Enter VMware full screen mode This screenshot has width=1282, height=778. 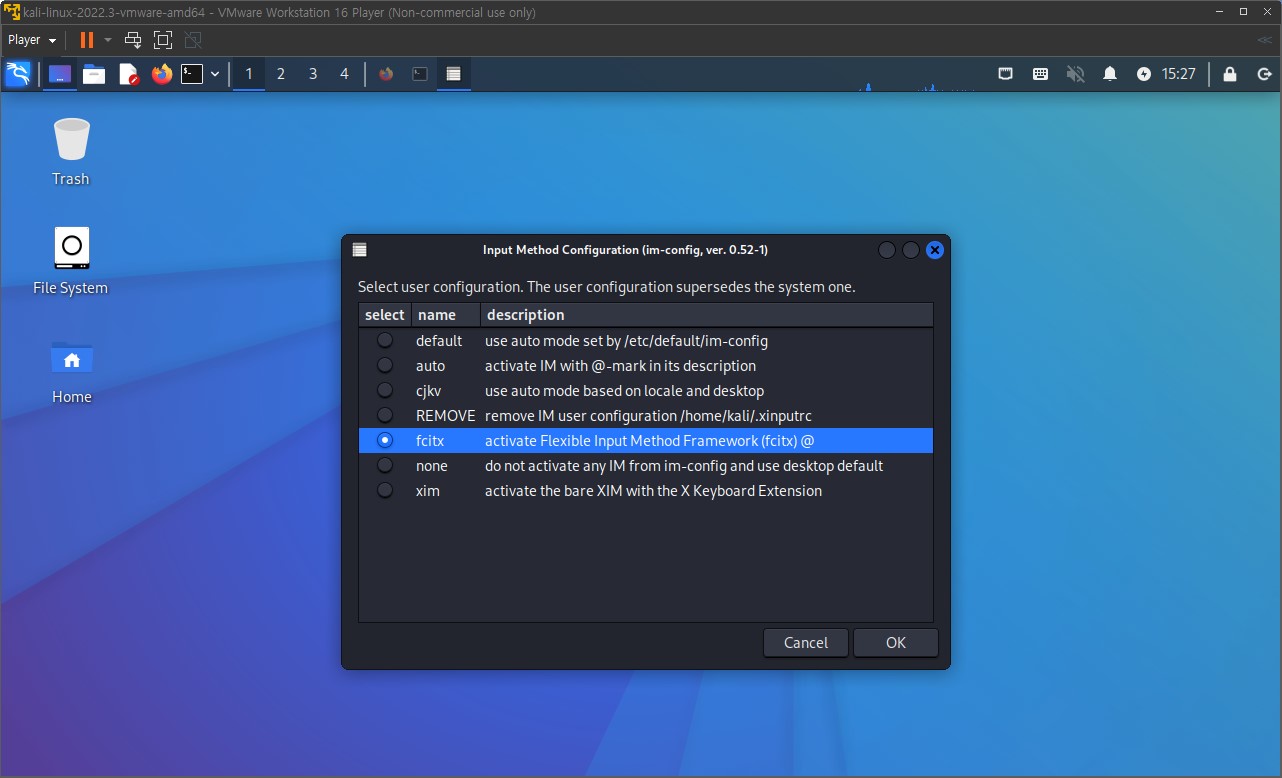click(x=163, y=40)
